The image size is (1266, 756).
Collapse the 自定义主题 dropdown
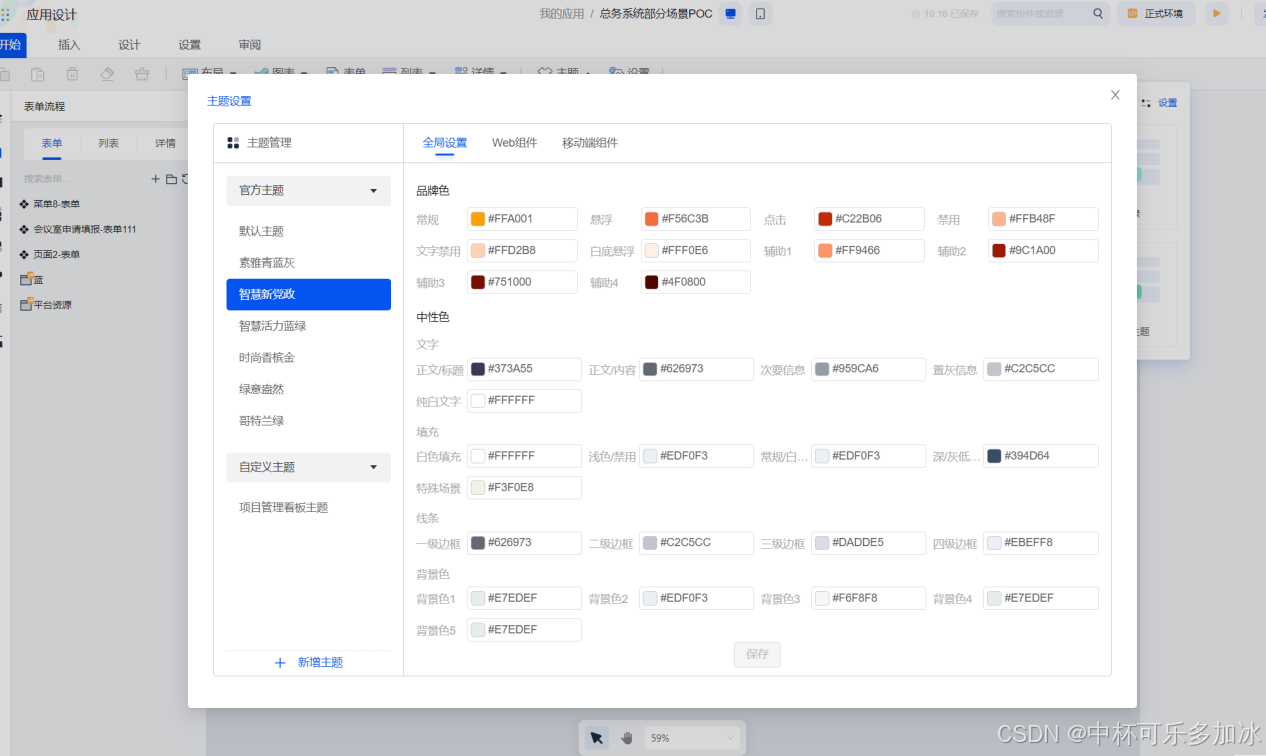click(x=374, y=467)
